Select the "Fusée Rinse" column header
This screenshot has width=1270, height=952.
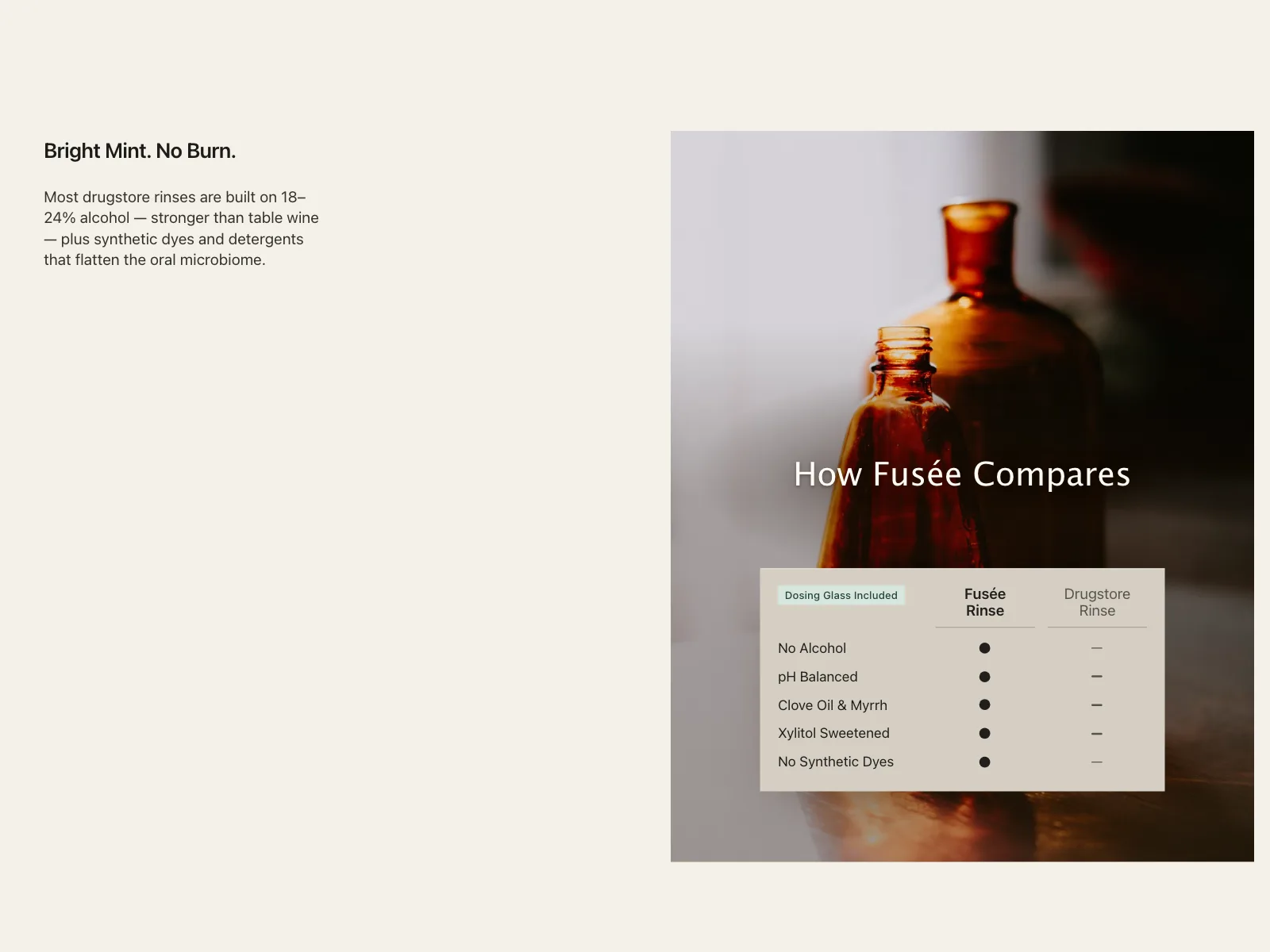985,602
